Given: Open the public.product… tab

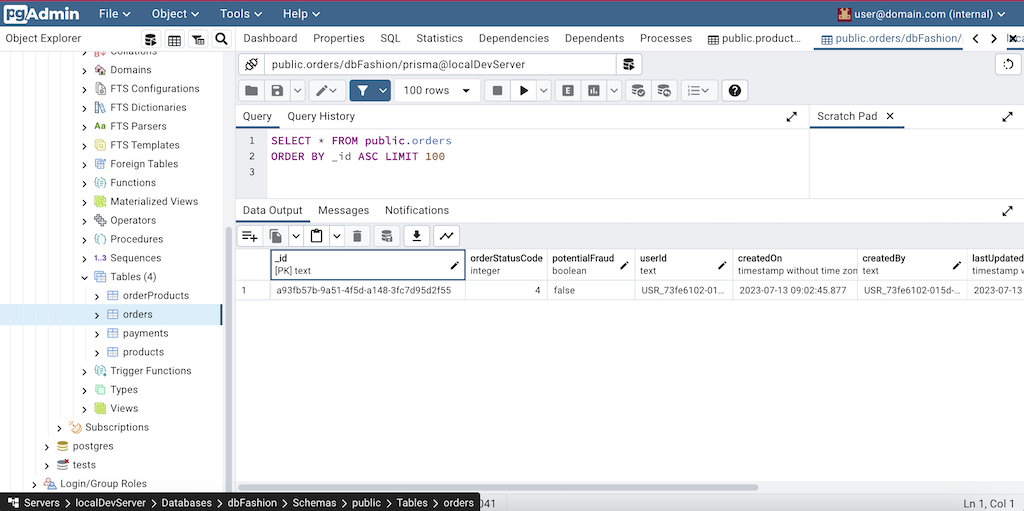Looking at the screenshot, I should click(x=755, y=39).
